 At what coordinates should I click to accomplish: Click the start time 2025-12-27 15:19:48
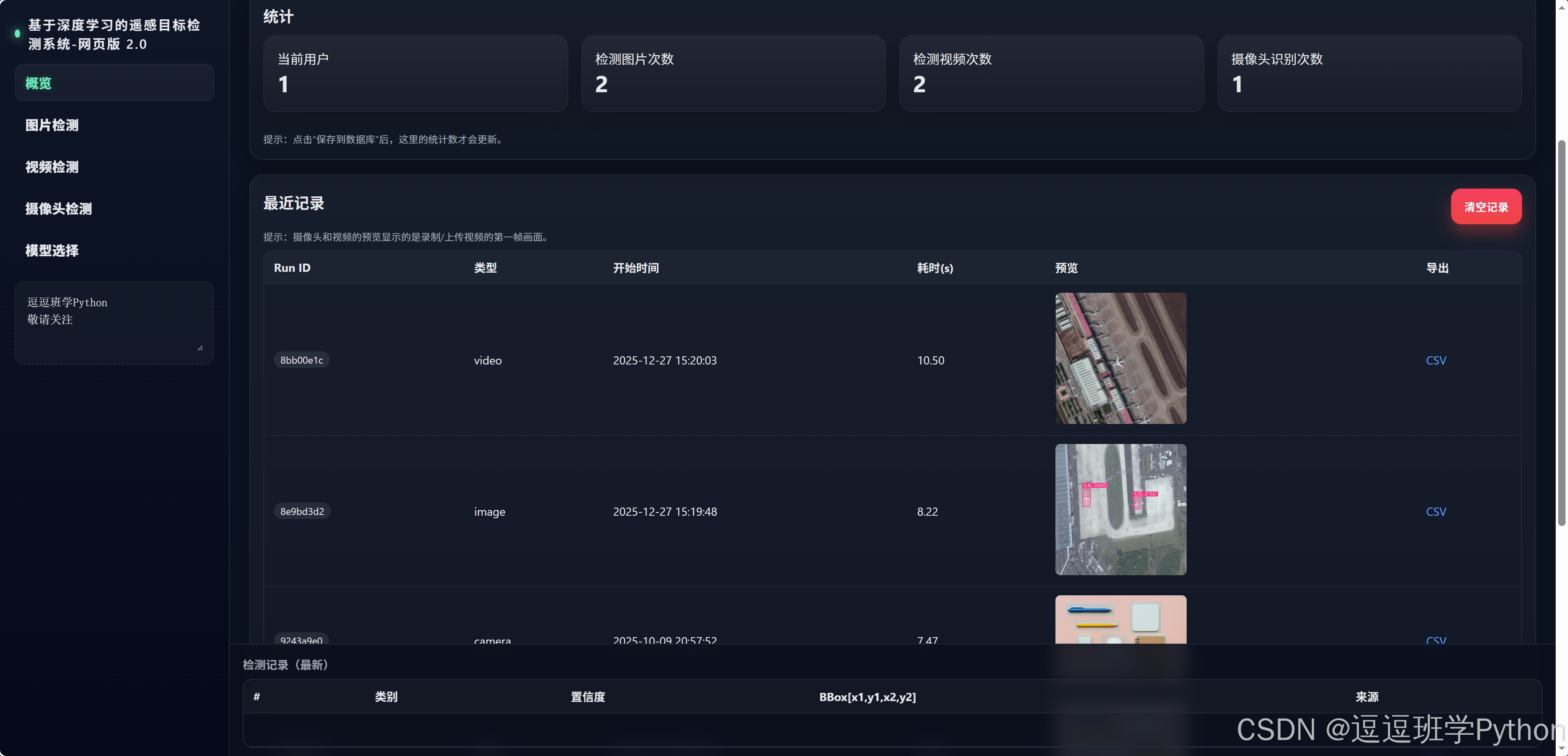tap(665, 512)
